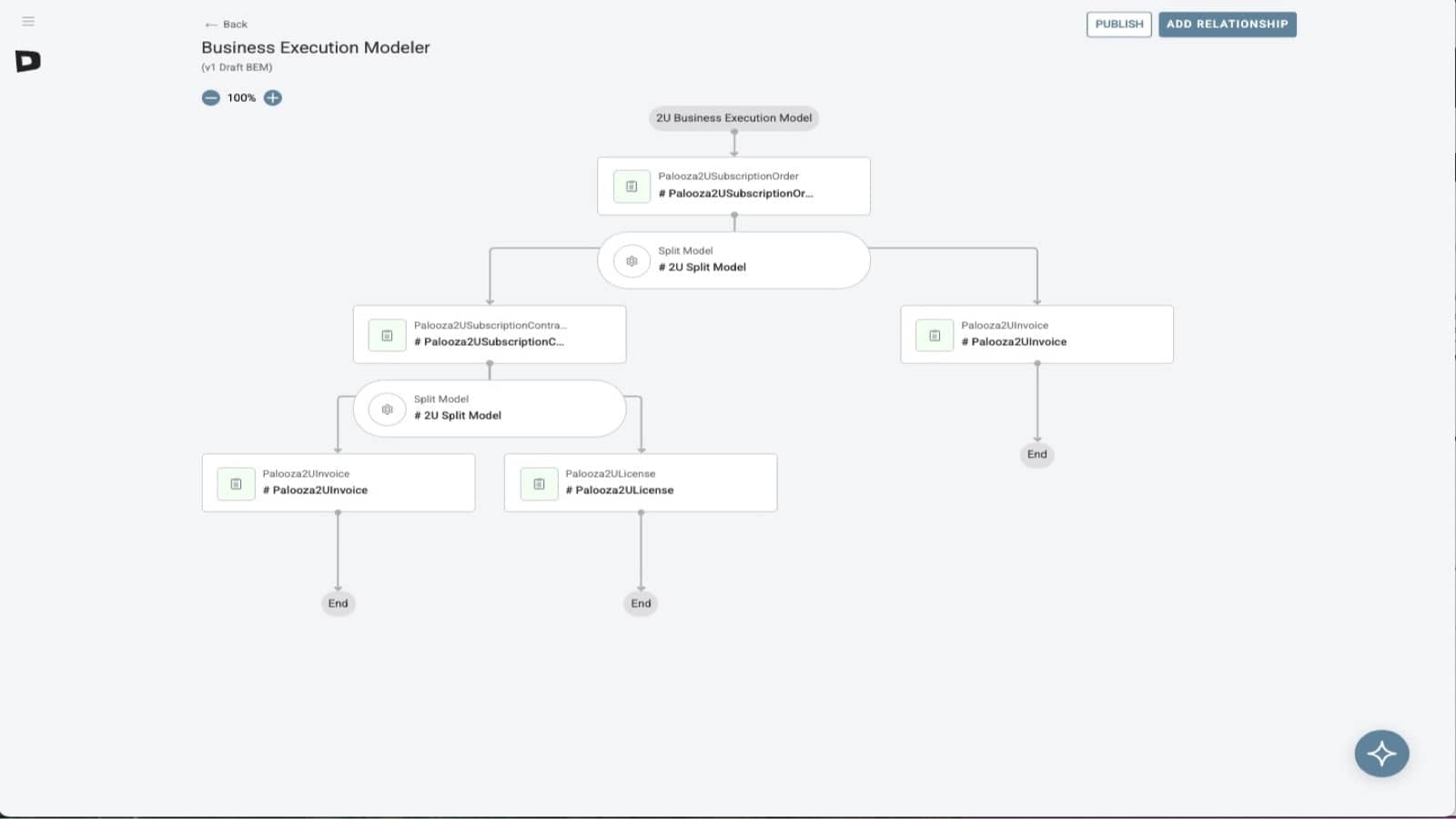Select the Palooza2ULicense node icon

(538, 483)
